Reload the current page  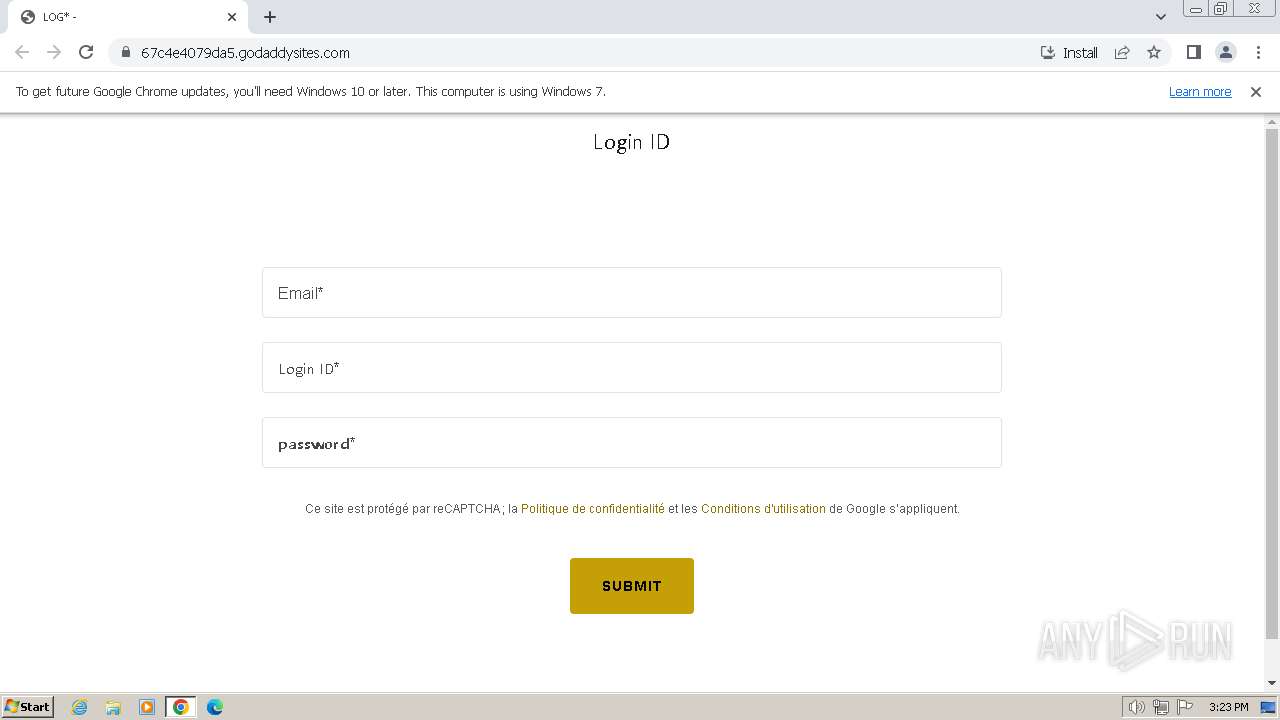click(x=86, y=52)
